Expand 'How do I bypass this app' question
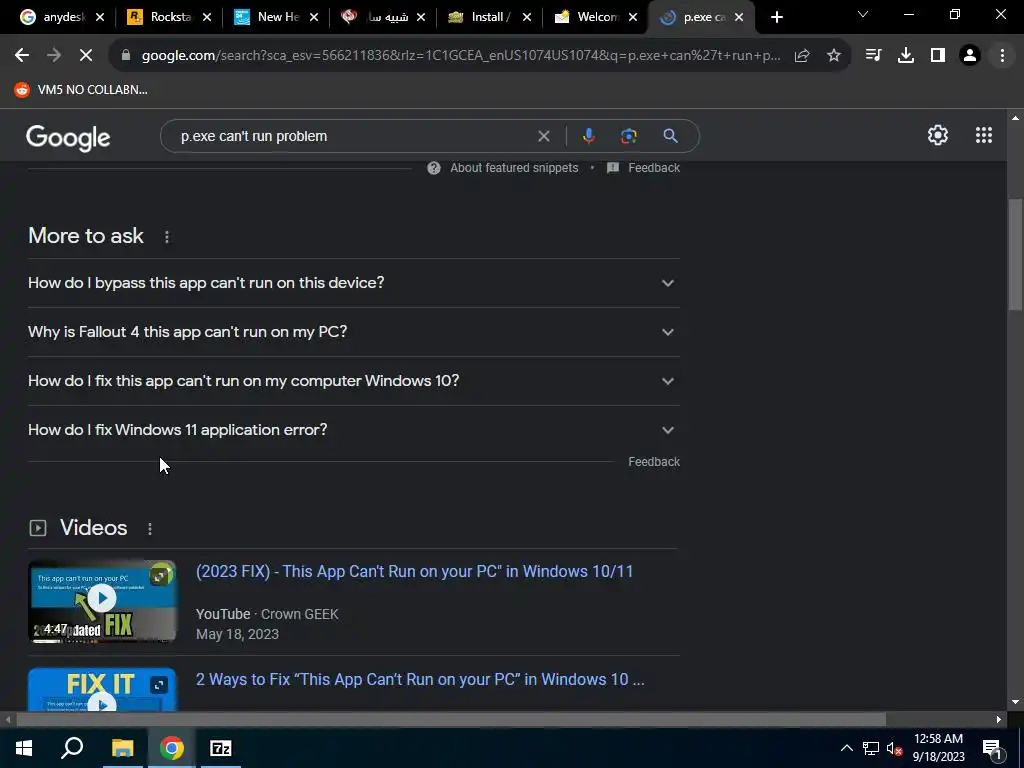The height and width of the screenshot is (768, 1024). (354, 283)
